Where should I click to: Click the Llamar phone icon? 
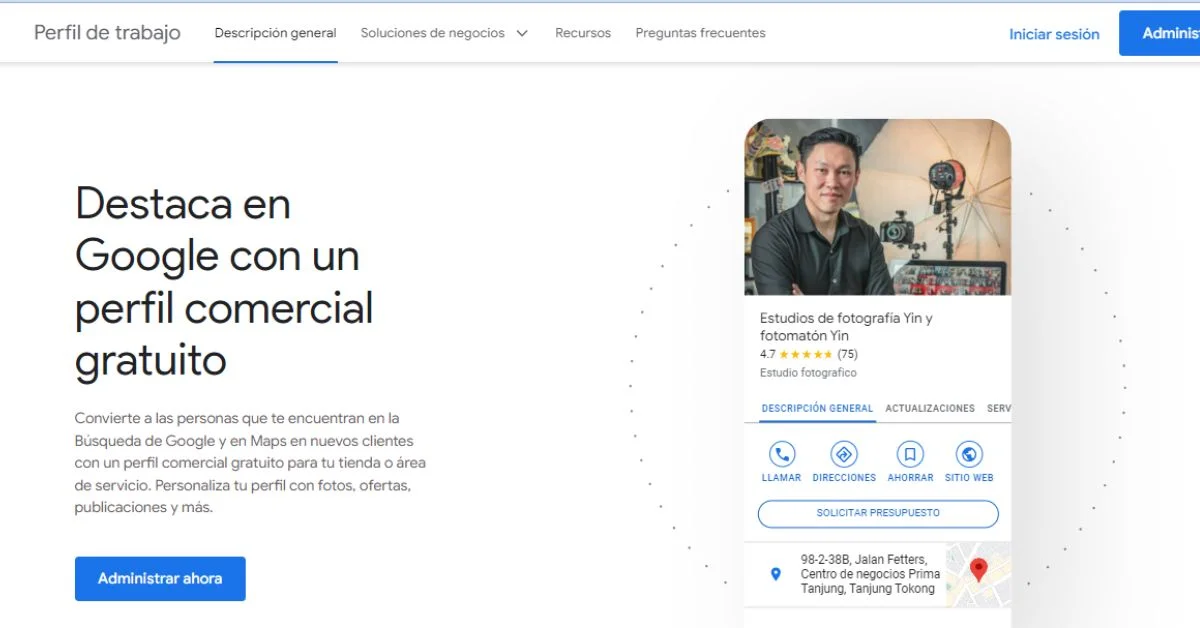click(x=781, y=454)
